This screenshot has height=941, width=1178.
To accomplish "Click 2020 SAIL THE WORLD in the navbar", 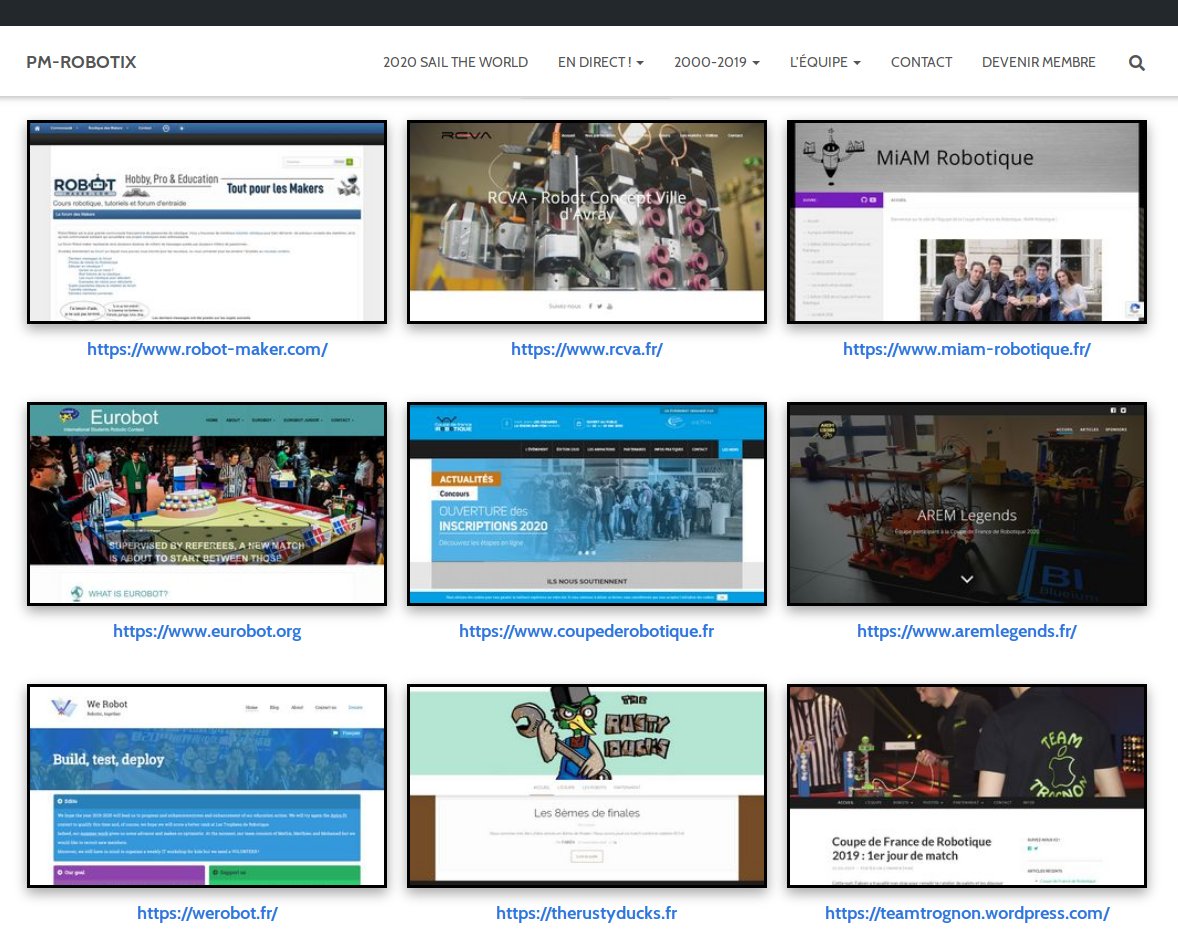I will [x=455, y=62].
